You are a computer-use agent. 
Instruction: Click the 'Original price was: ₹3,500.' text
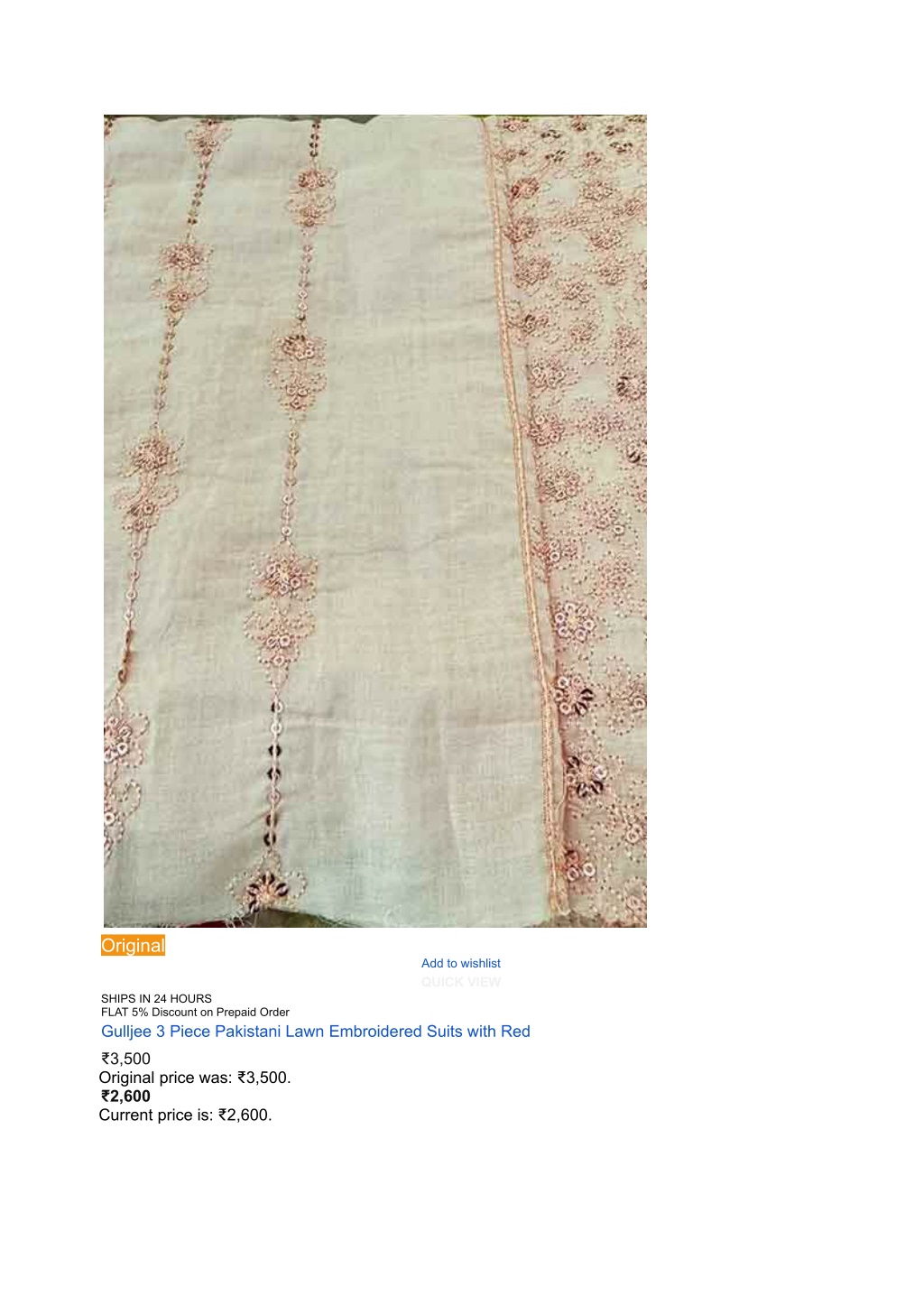tap(195, 1078)
